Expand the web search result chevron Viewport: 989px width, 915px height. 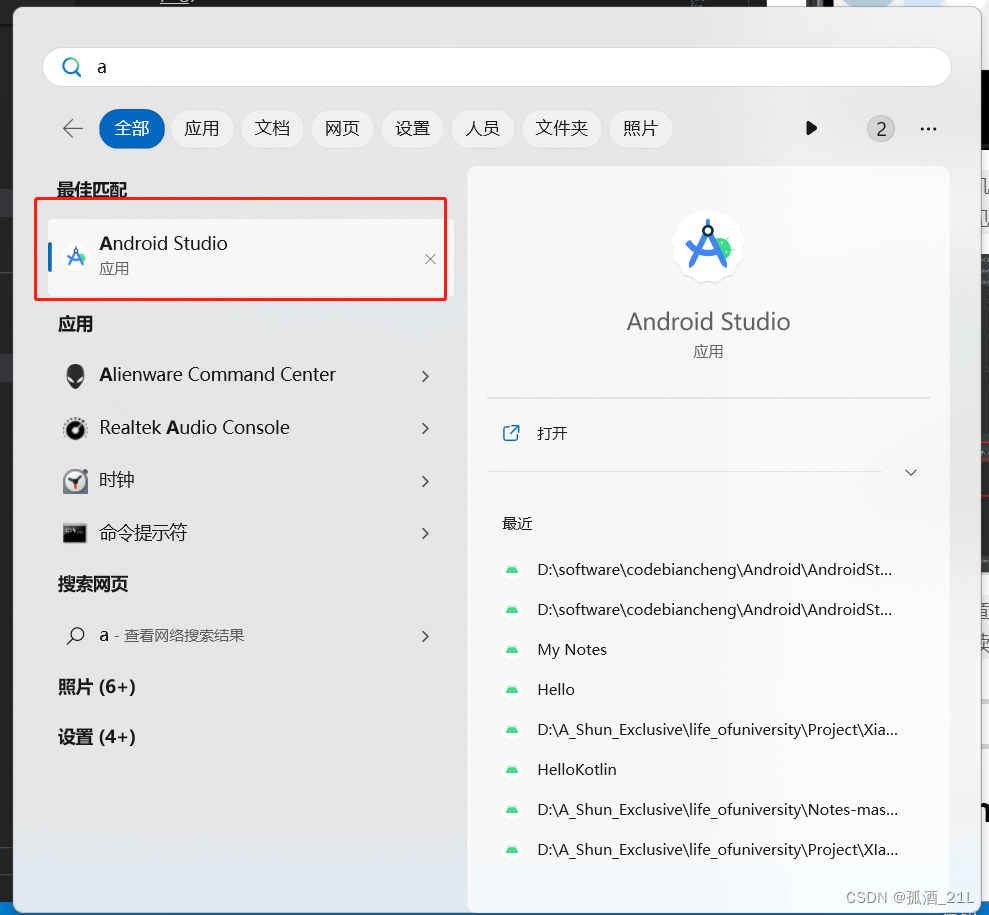pyautogui.click(x=425, y=637)
